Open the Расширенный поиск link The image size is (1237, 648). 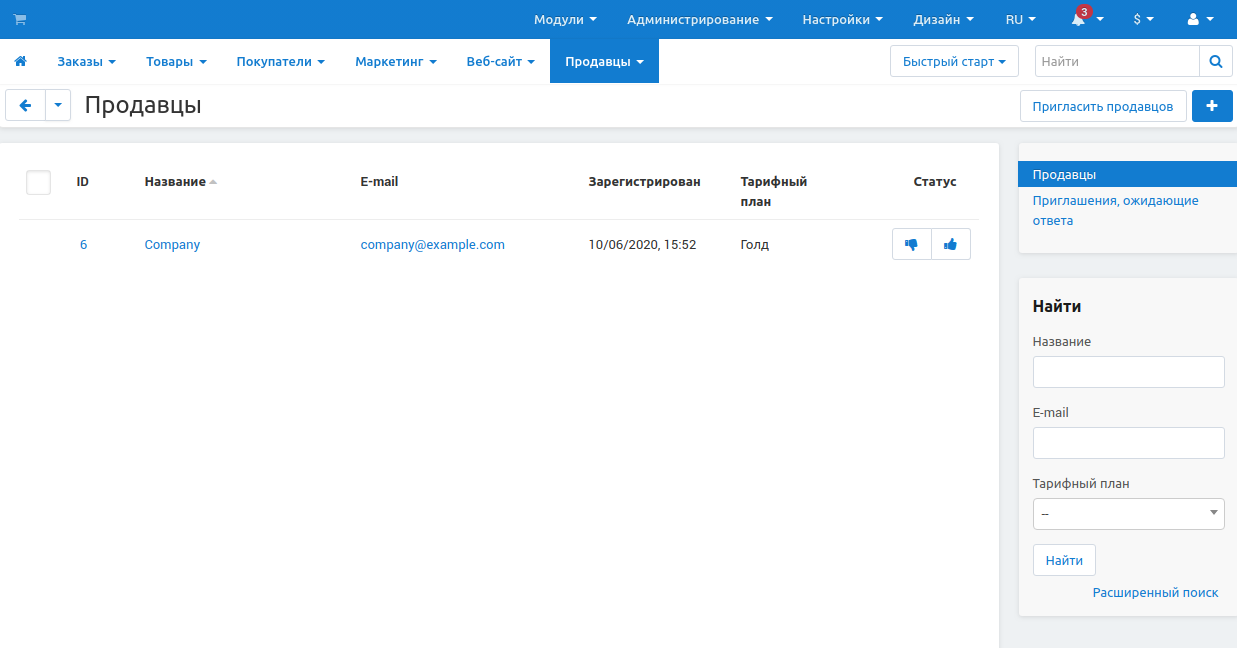pos(1155,593)
